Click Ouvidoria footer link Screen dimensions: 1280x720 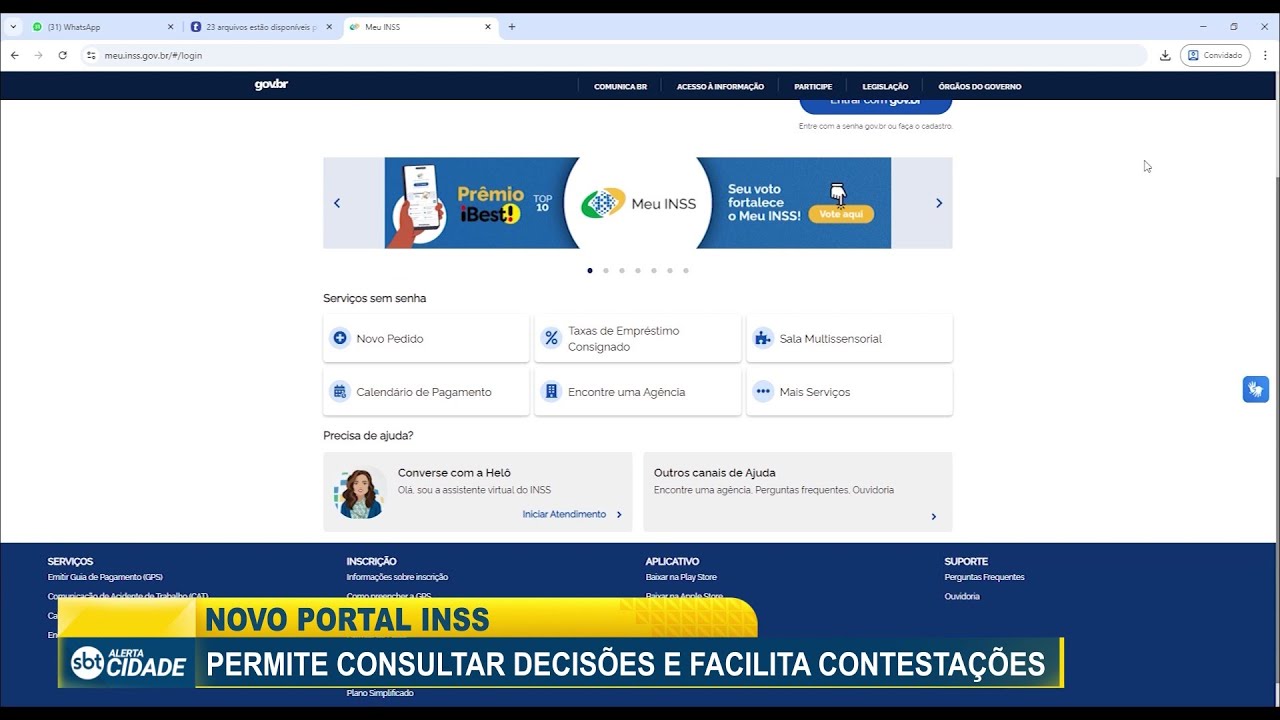[x=962, y=596]
